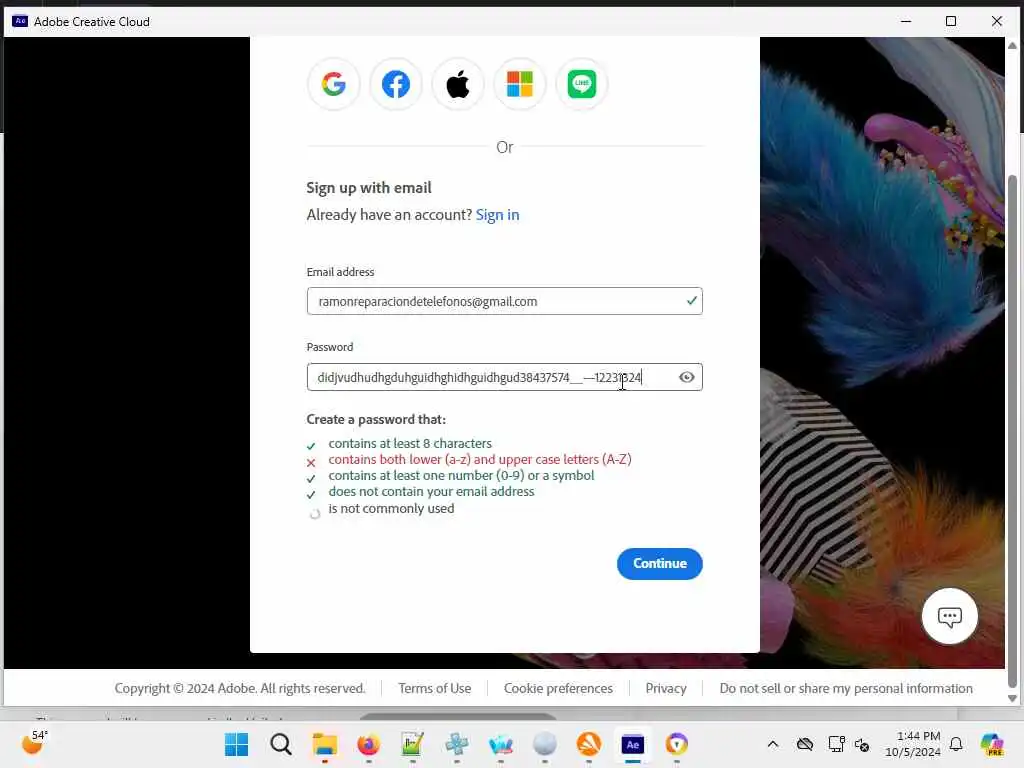Open the chat support bubble
The height and width of the screenshot is (768, 1024).
950,616
